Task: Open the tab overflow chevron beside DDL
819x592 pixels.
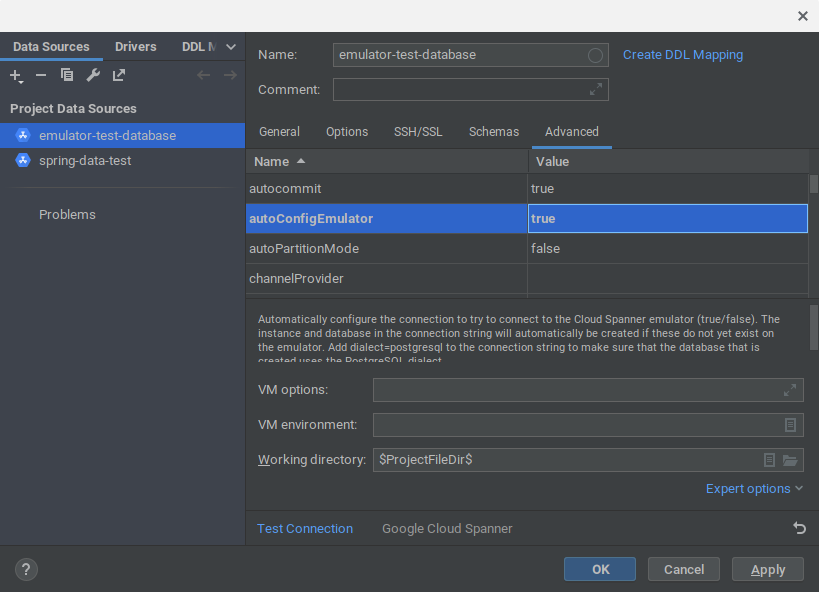Action: pyautogui.click(x=231, y=46)
